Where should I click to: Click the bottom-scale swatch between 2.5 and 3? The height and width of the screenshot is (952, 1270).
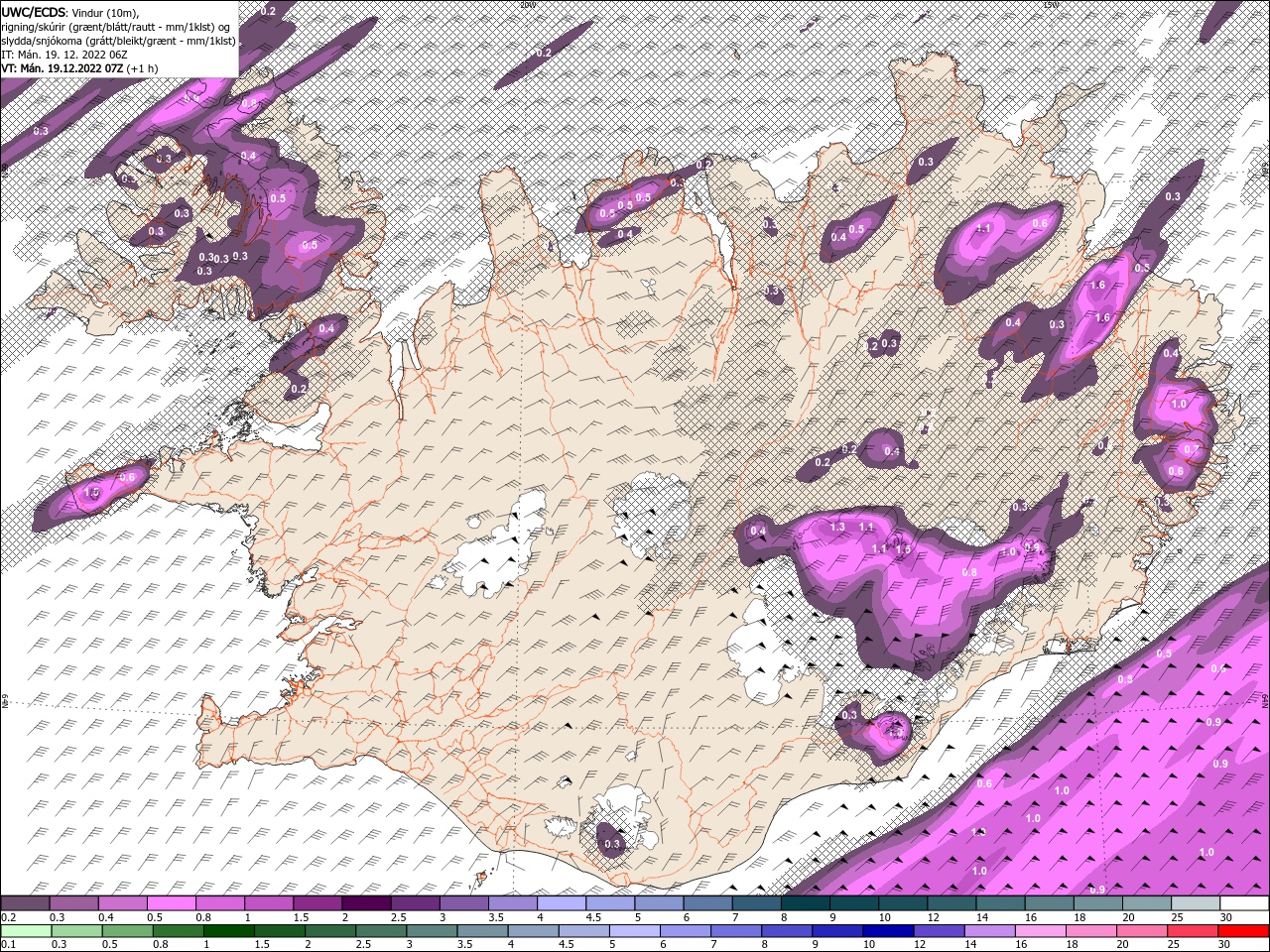click(x=381, y=931)
